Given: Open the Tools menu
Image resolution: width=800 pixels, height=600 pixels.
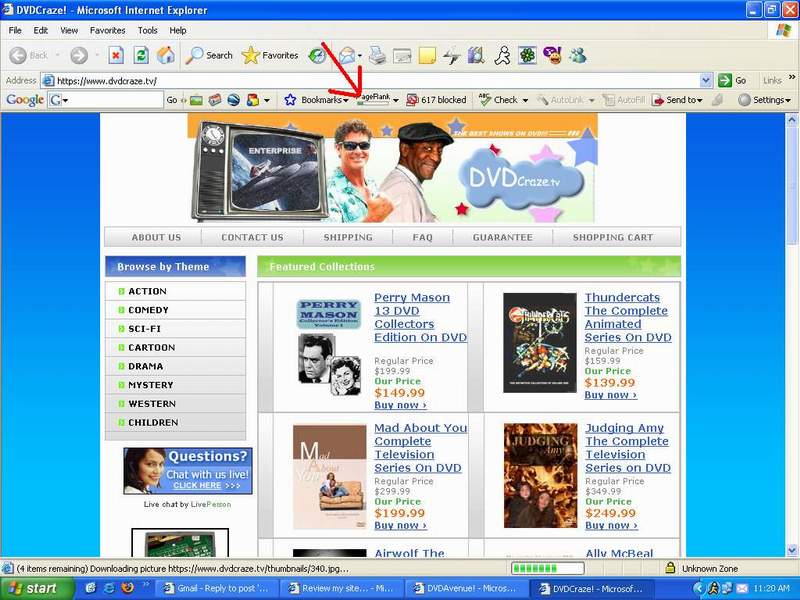Looking at the screenshot, I should pyautogui.click(x=147, y=31).
